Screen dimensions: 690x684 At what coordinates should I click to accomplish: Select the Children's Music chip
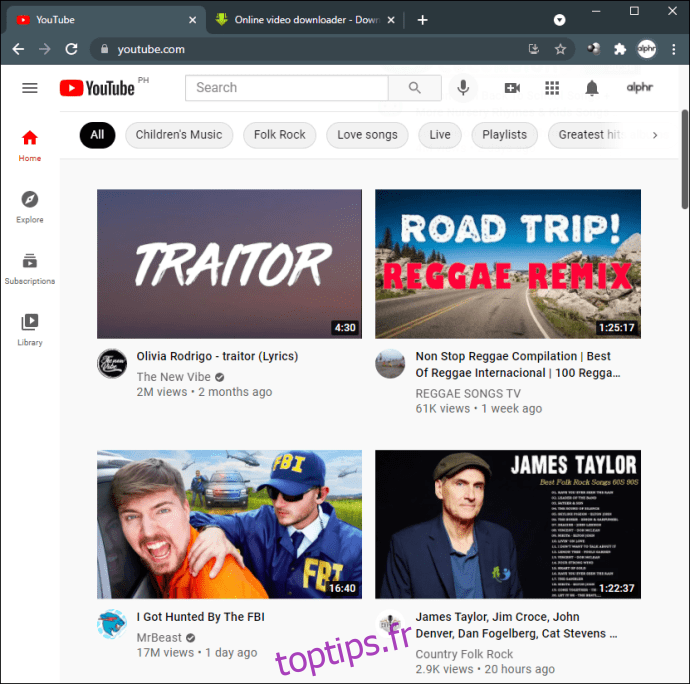tap(179, 135)
